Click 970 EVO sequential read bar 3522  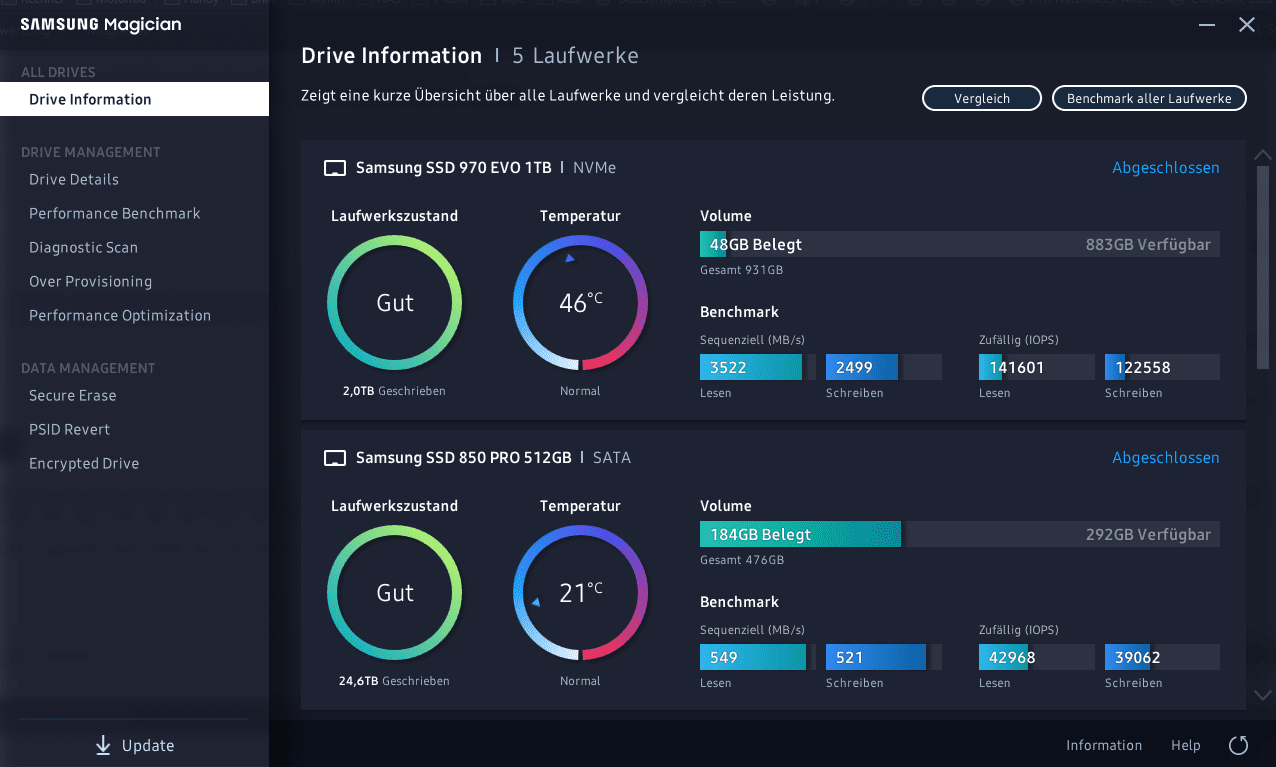pyautogui.click(x=758, y=367)
